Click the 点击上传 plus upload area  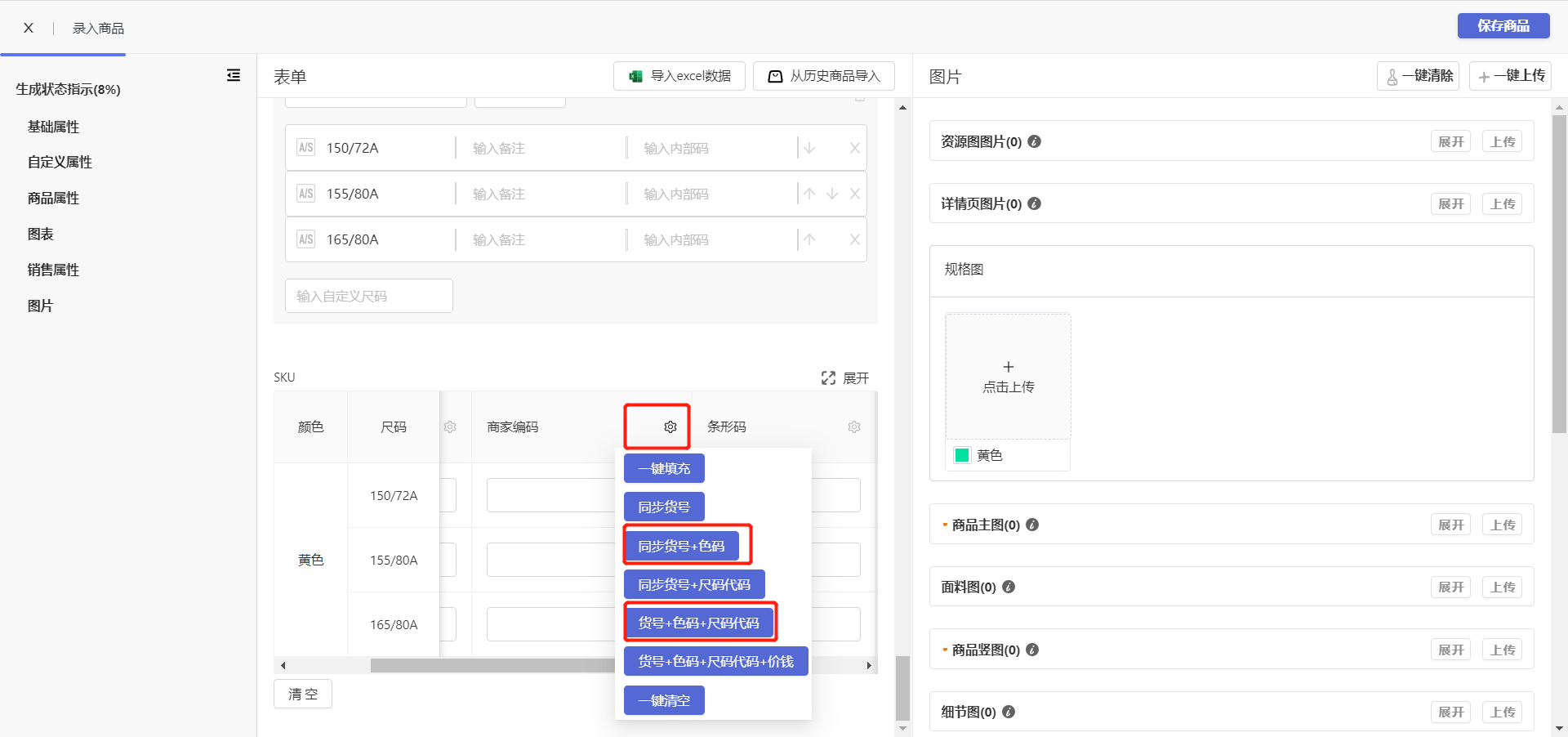tap(1008, 377)
